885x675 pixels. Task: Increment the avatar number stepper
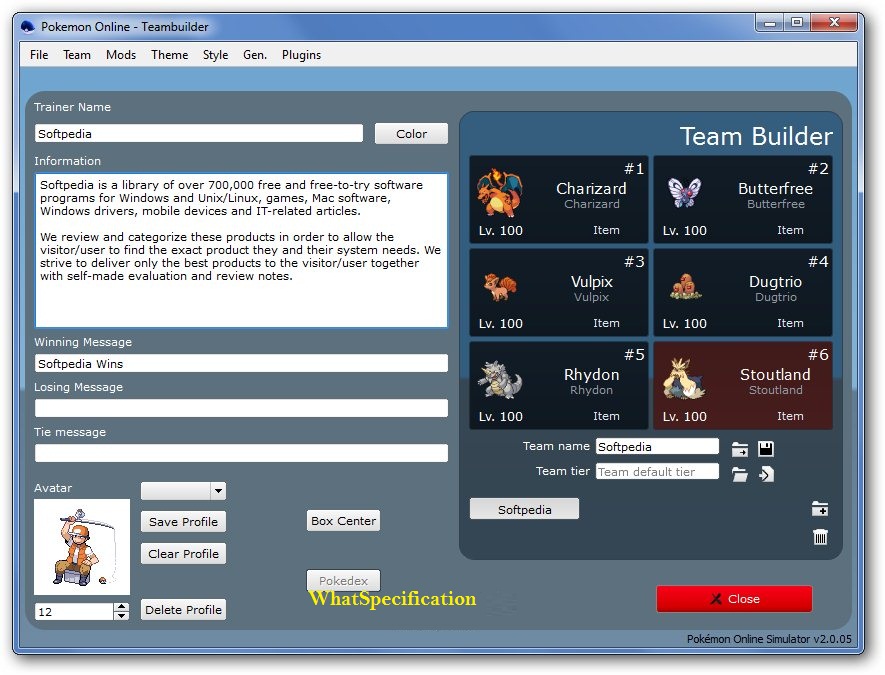tap(122, 605)
